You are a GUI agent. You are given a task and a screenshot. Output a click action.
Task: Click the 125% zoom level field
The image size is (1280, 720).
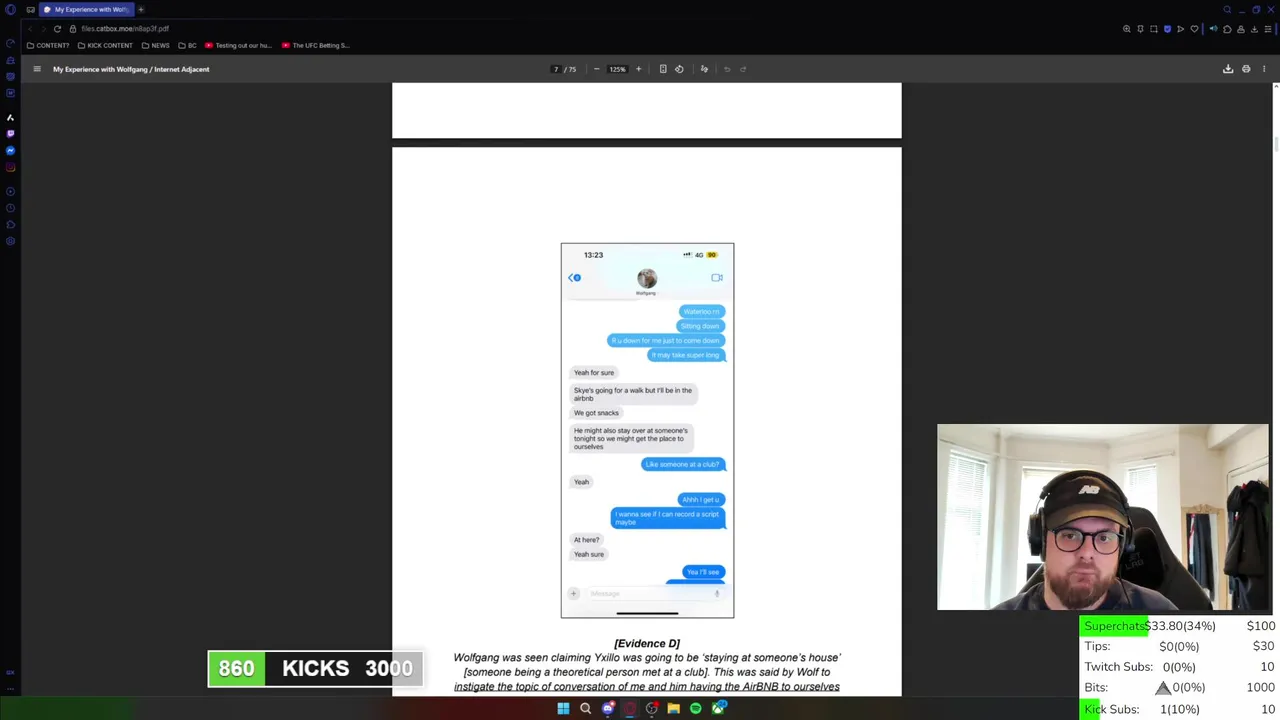pos(618,69)
